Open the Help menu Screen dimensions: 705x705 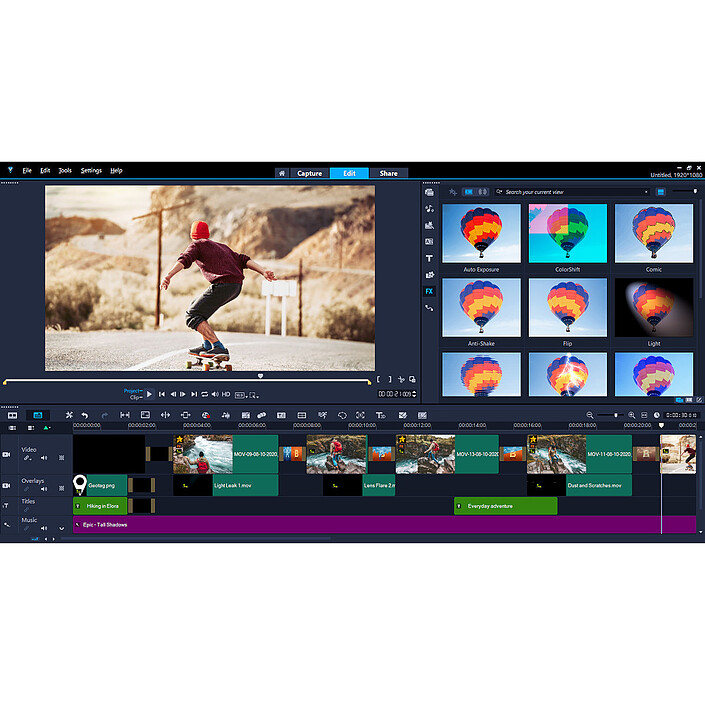pyautogui.click(x=116, y=170)
